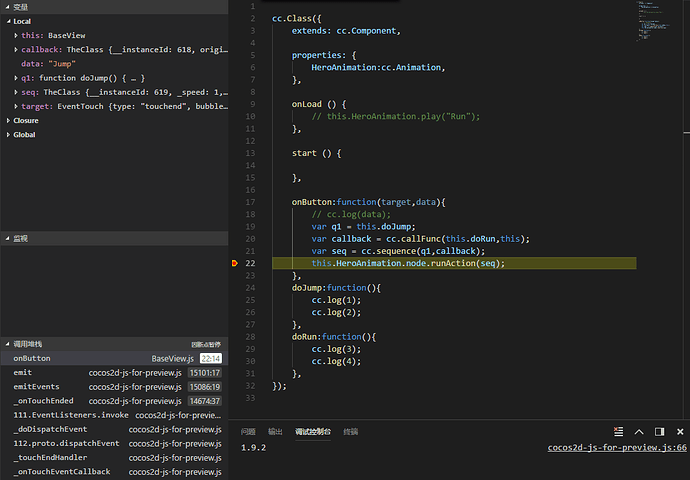Close the bottom debug panel

pos(680,432)
